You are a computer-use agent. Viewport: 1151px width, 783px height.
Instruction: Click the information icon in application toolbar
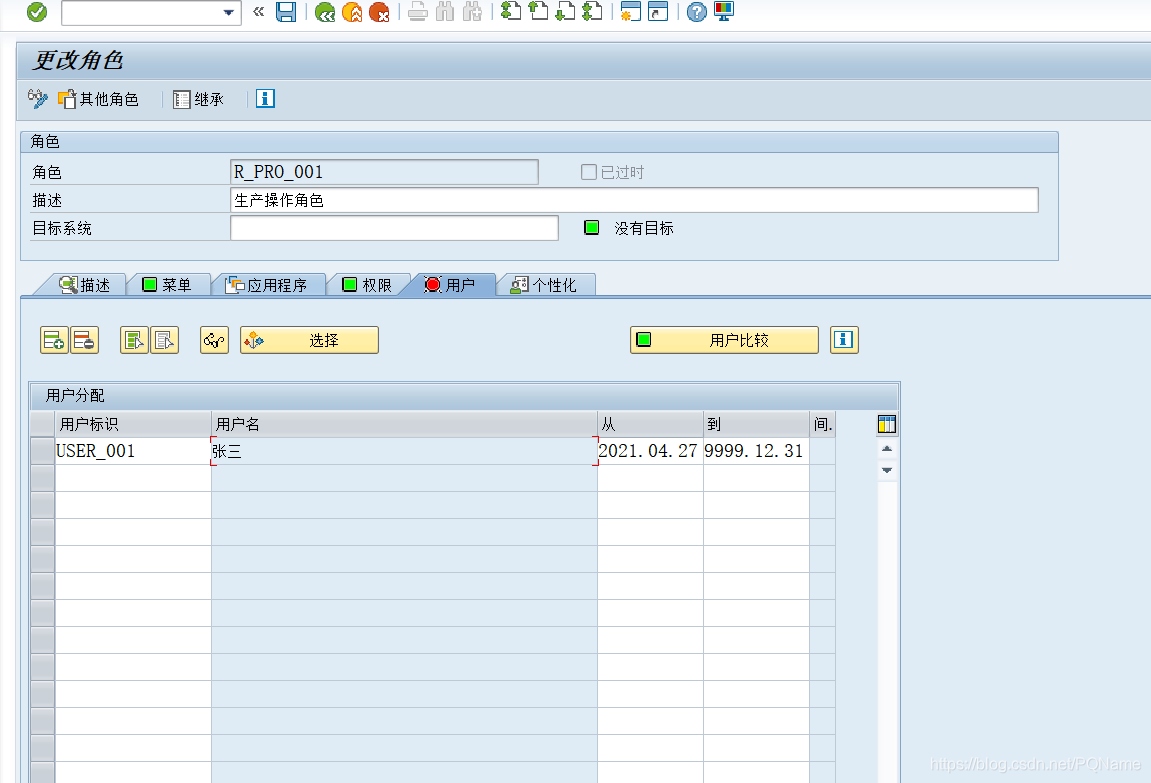pyautogui.click(x=265, y=98)
